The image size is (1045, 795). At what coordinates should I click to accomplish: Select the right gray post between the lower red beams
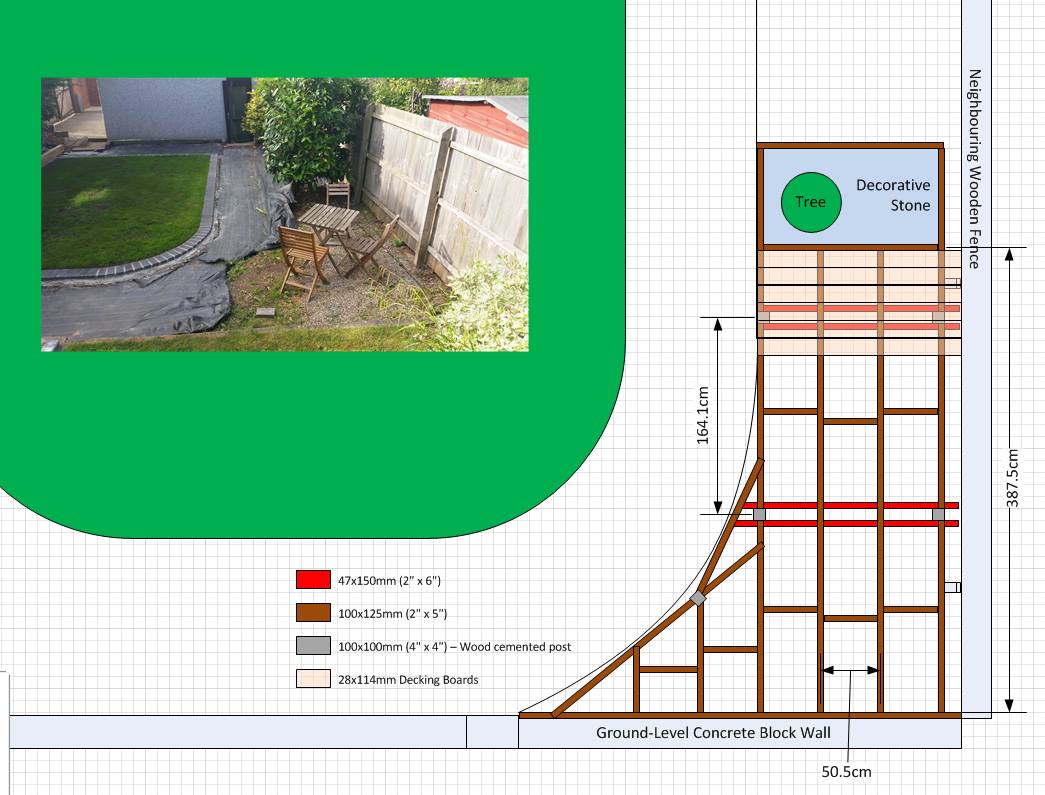(938, 514)
